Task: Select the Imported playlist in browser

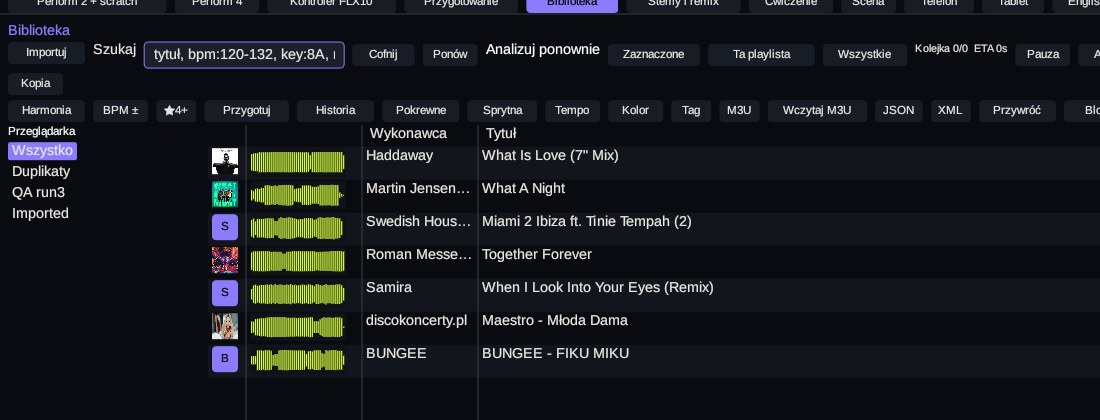Action: coord(40,213)
